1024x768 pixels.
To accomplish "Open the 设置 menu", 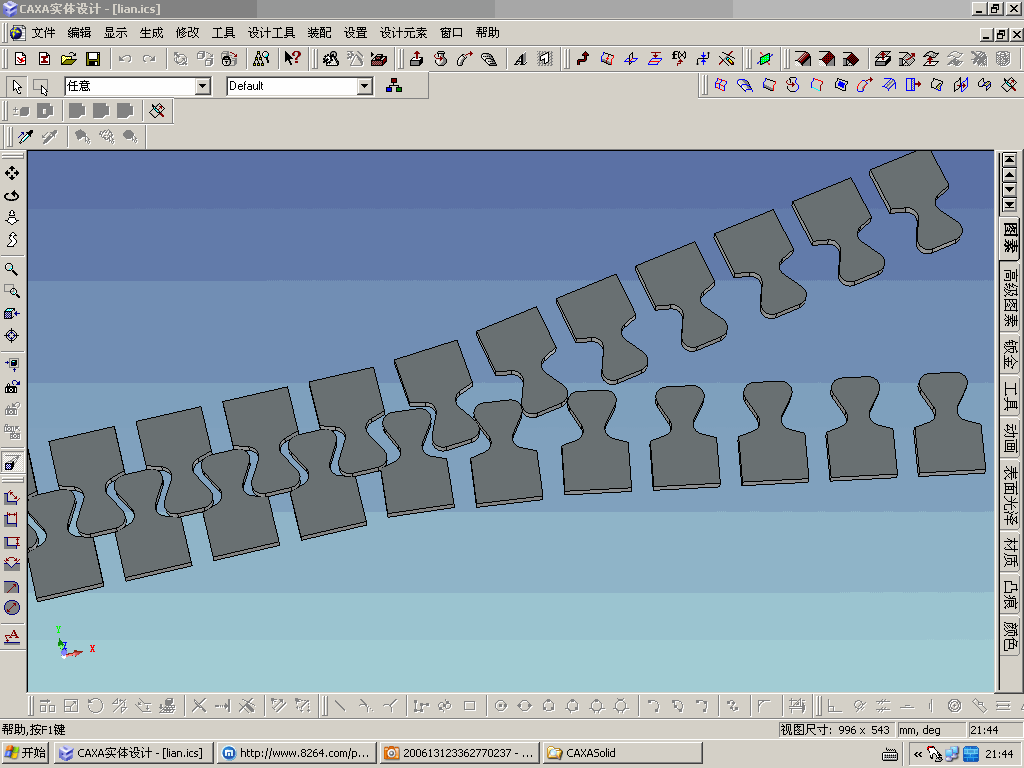I will tap(355, 33).
